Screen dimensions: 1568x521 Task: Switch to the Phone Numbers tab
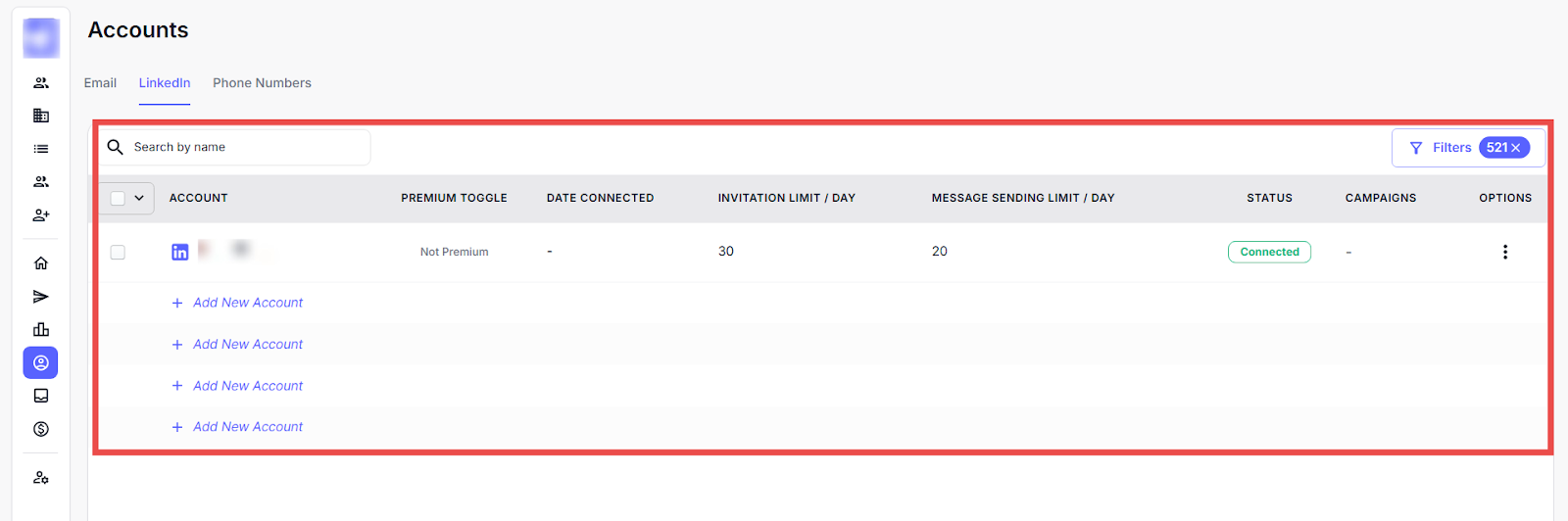pos(262,83)
